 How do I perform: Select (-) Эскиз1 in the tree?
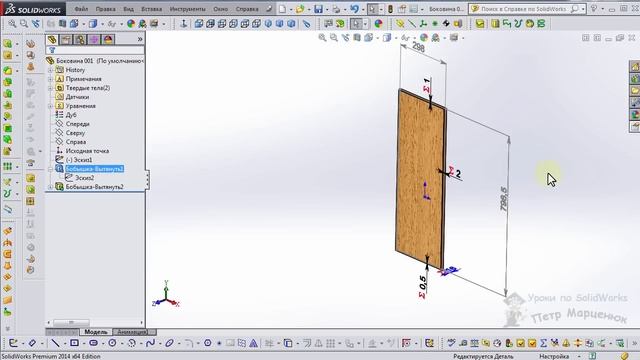79,160
